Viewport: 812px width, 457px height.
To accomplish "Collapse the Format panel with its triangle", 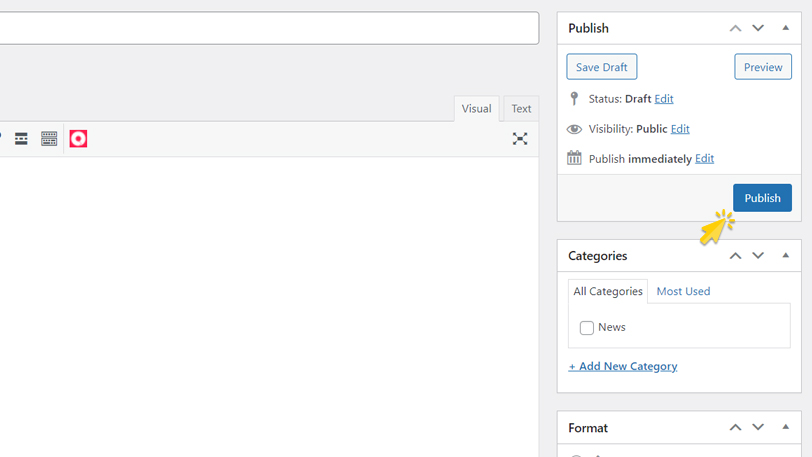I will (x=785, y=428).
